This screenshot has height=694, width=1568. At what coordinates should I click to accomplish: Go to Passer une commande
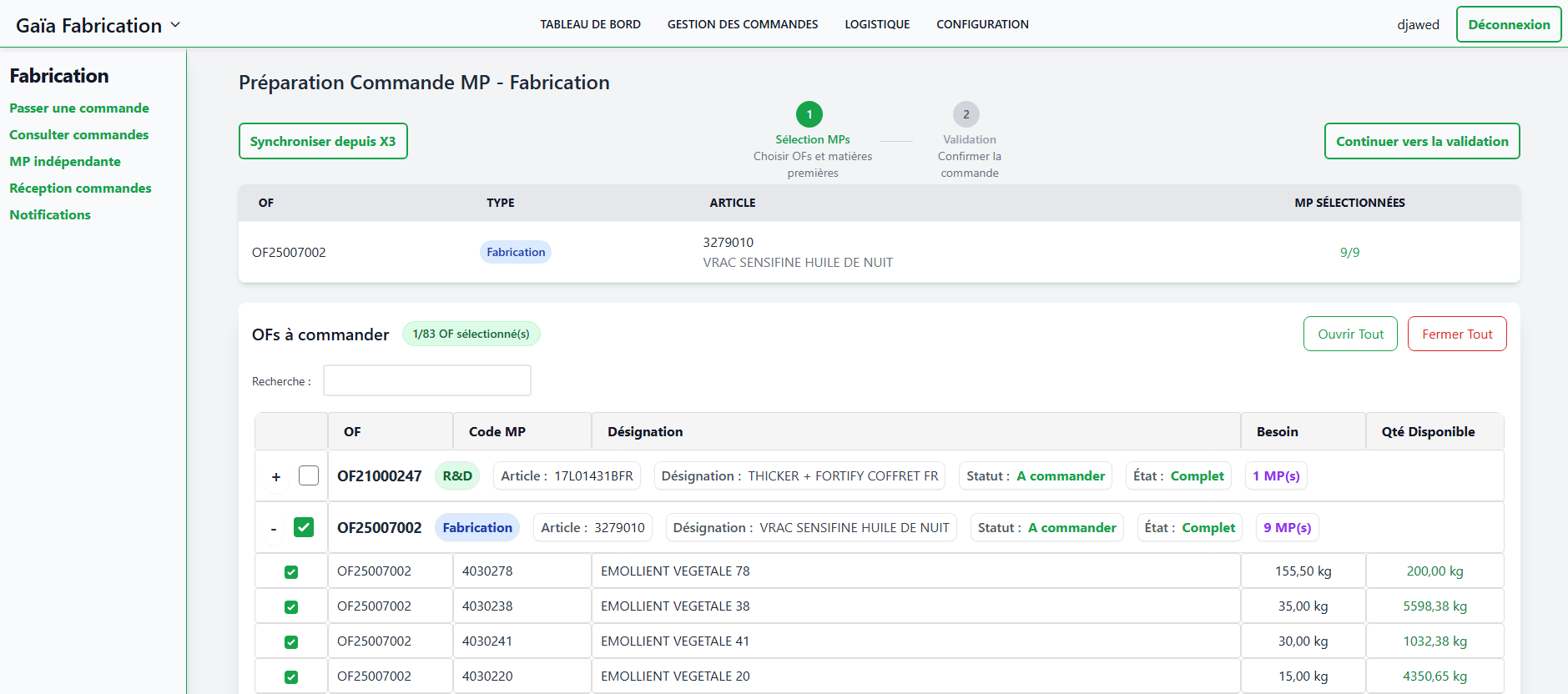(79, 108)
